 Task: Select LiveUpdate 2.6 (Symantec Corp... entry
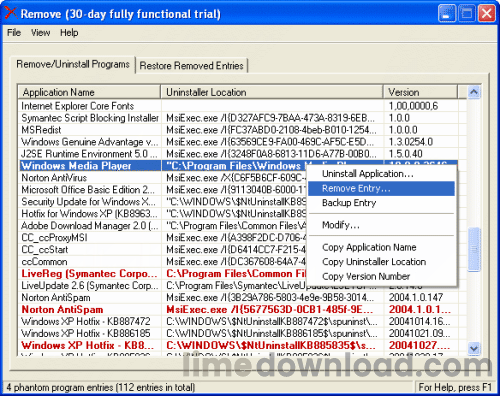(x=90, y=286)
